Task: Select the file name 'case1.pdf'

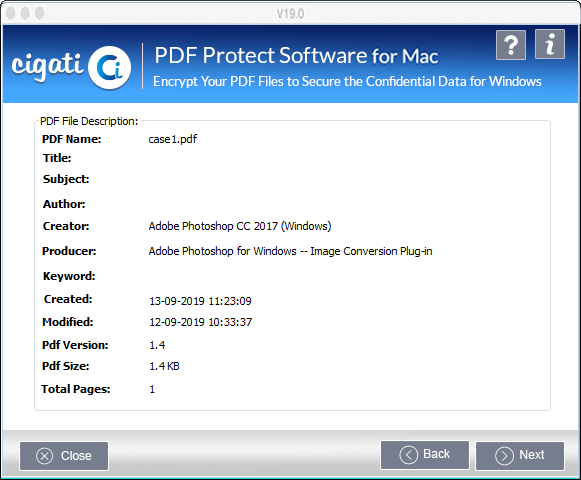Action: tap(173, 139)
